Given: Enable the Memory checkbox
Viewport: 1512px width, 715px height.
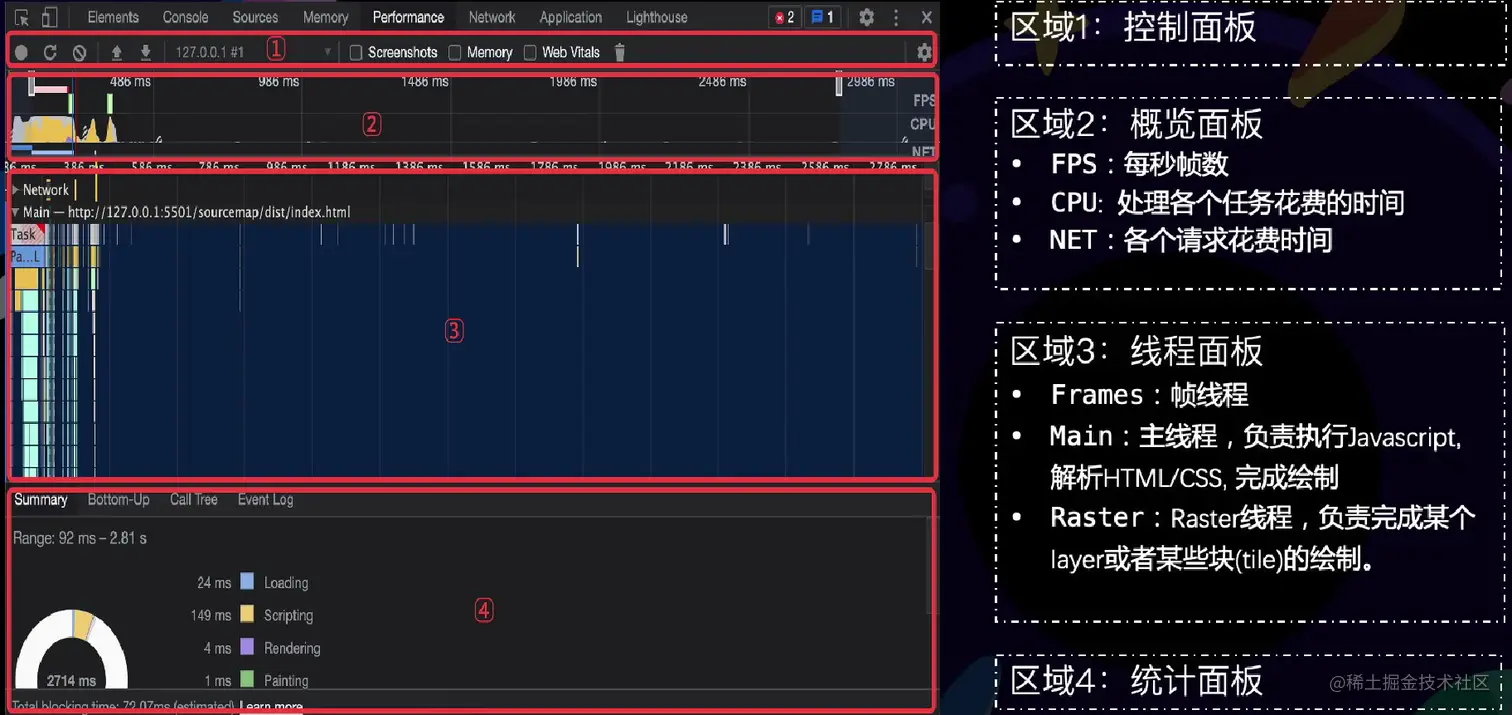Looking at the screenshot, I should (455, 52).
